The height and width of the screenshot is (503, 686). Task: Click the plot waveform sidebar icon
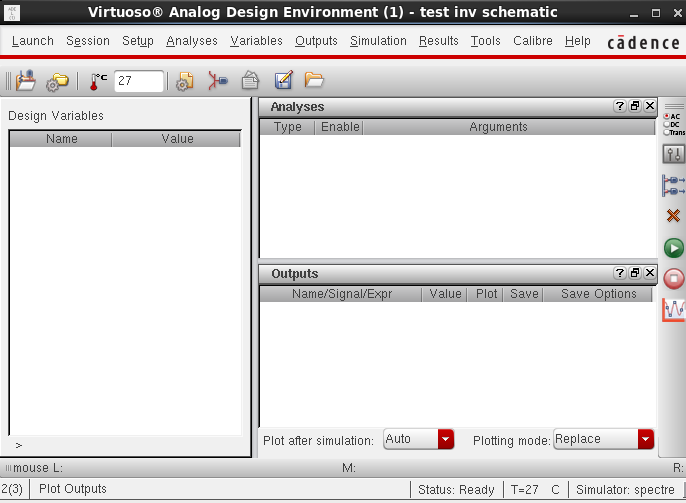(x=674, y=310)
